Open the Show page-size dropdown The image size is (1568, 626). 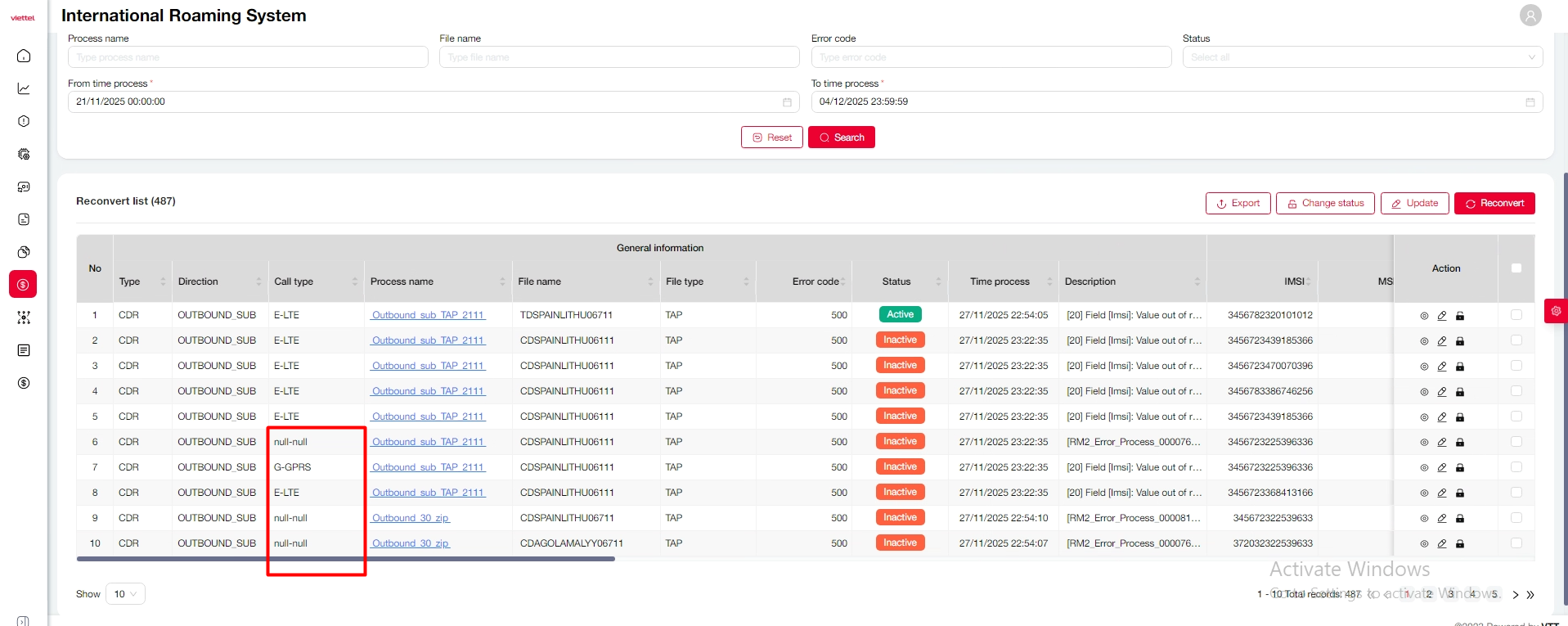point(125,594)
